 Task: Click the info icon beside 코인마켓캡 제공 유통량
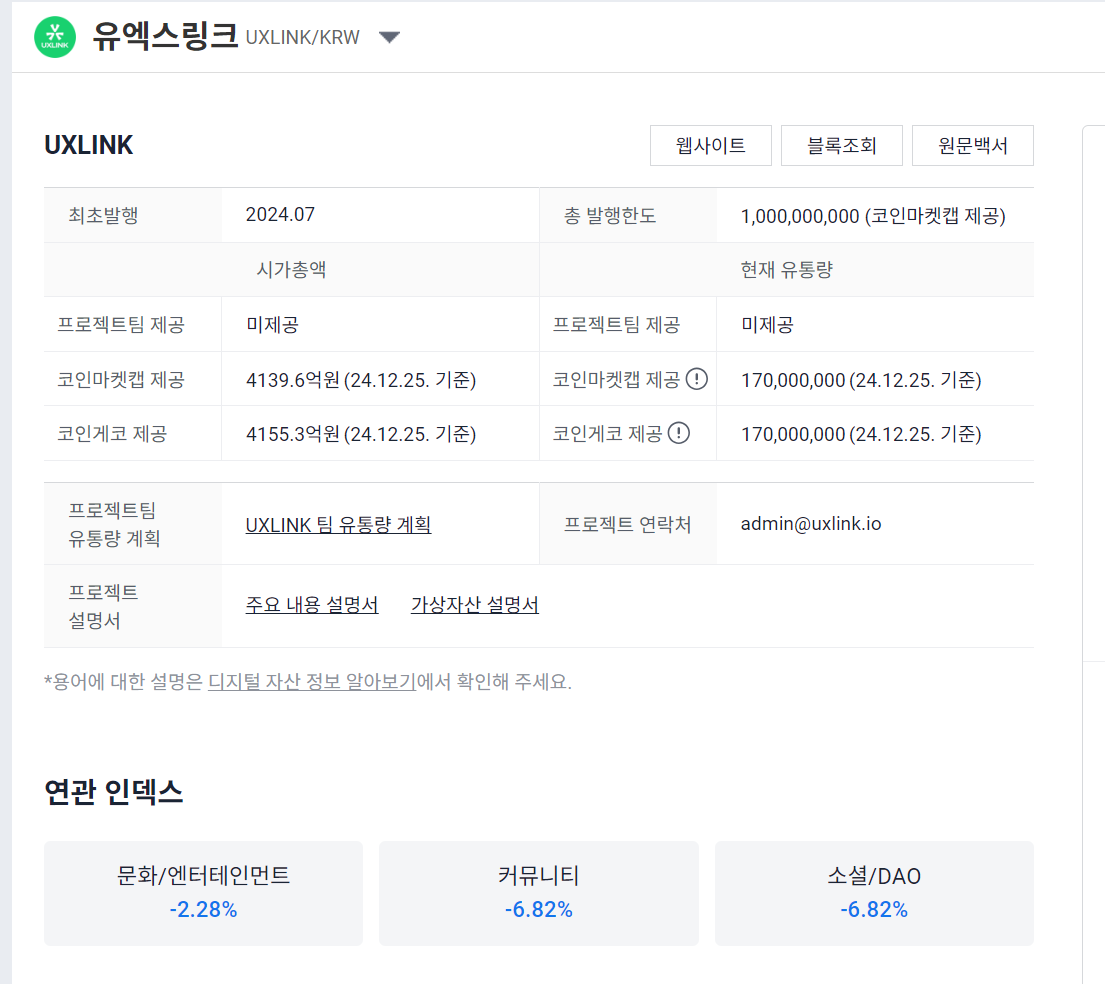pos(696,379)
